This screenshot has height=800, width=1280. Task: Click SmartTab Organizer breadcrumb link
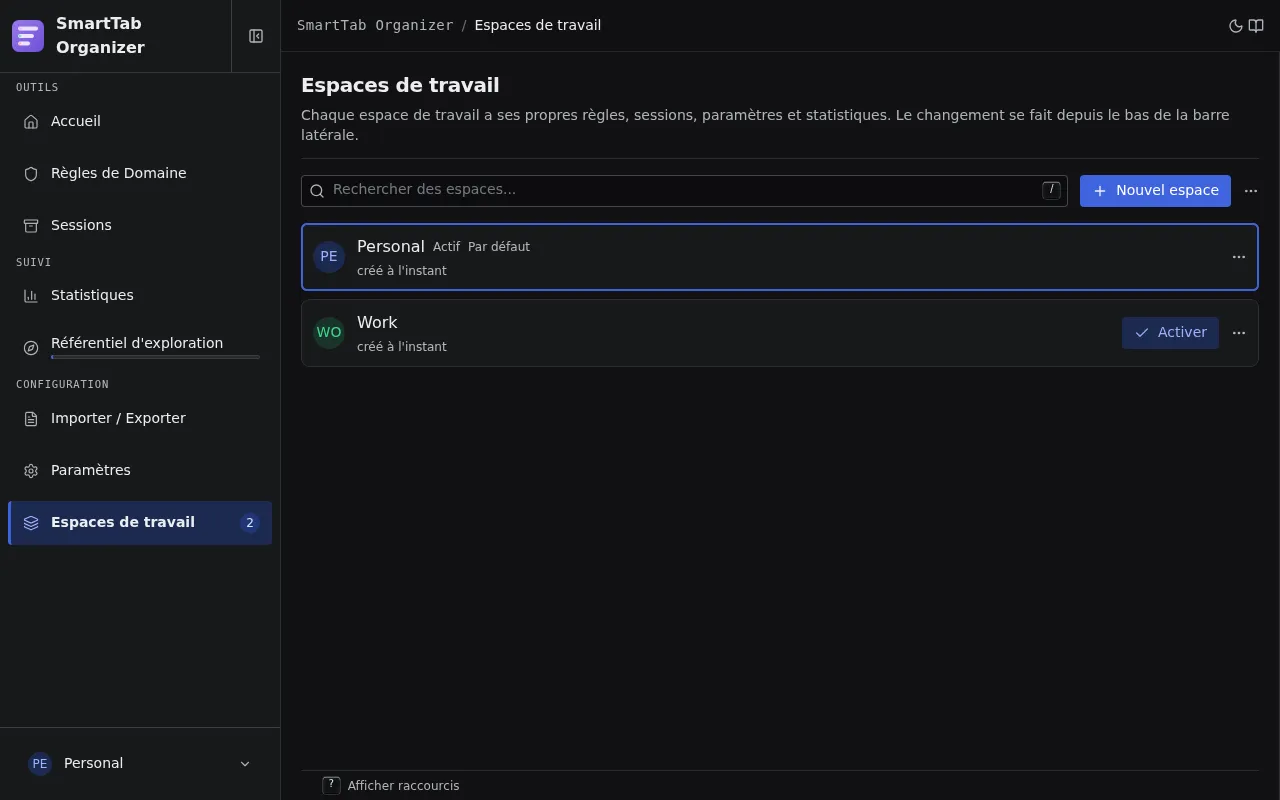click(x=375, y=25)
